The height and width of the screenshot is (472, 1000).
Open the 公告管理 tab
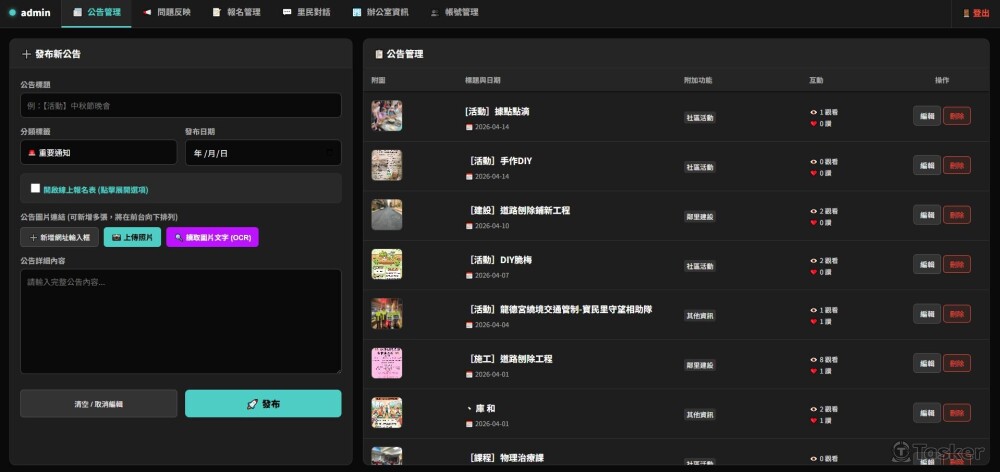(x=96, y=12)
